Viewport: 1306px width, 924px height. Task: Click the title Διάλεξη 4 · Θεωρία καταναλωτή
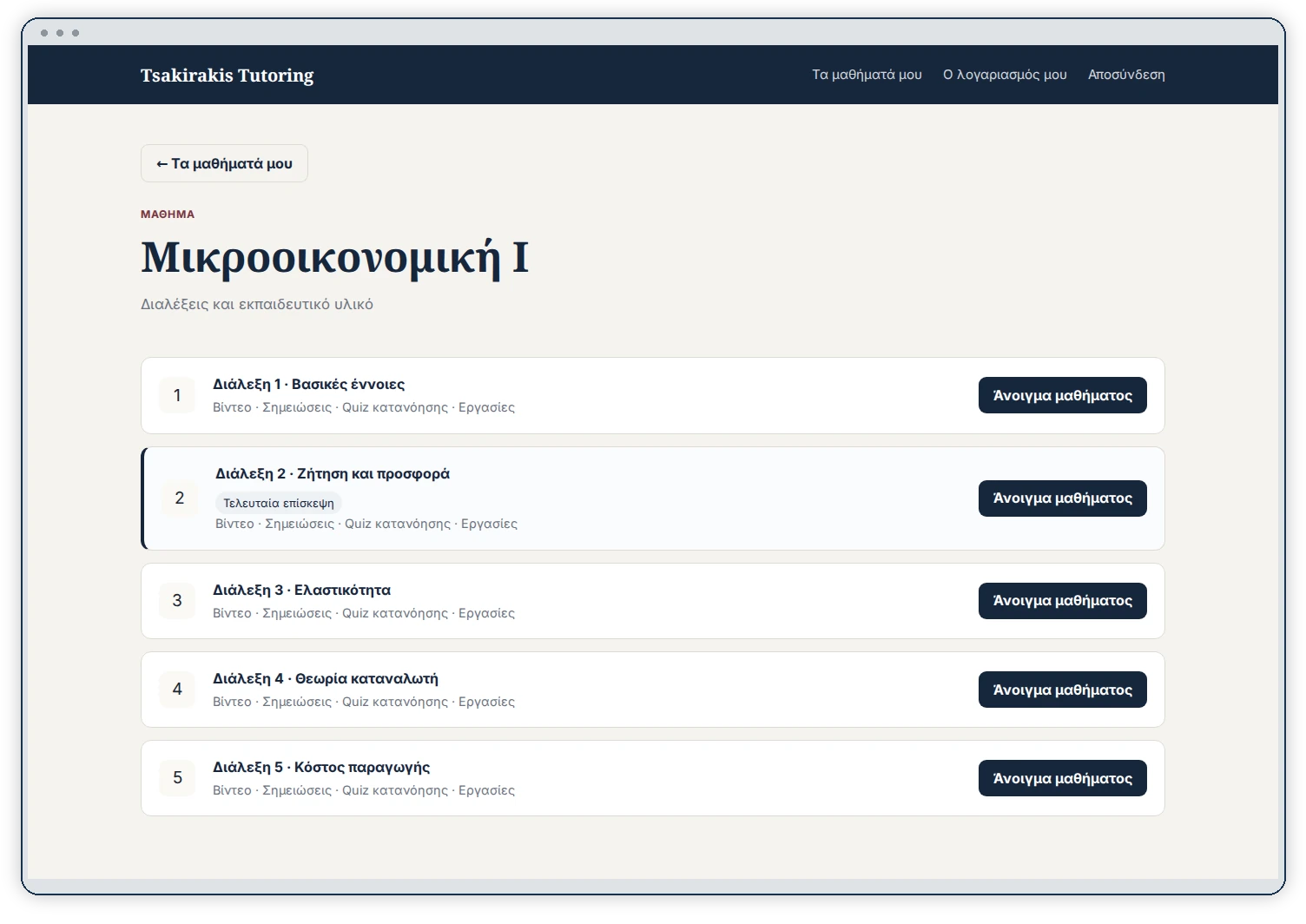326,678
